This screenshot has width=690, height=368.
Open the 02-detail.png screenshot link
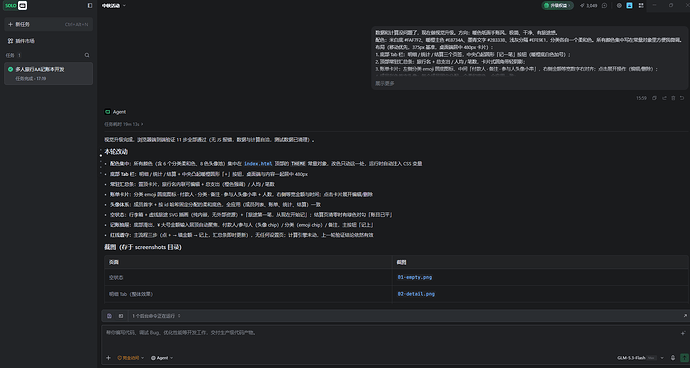[x=416, y=294]
